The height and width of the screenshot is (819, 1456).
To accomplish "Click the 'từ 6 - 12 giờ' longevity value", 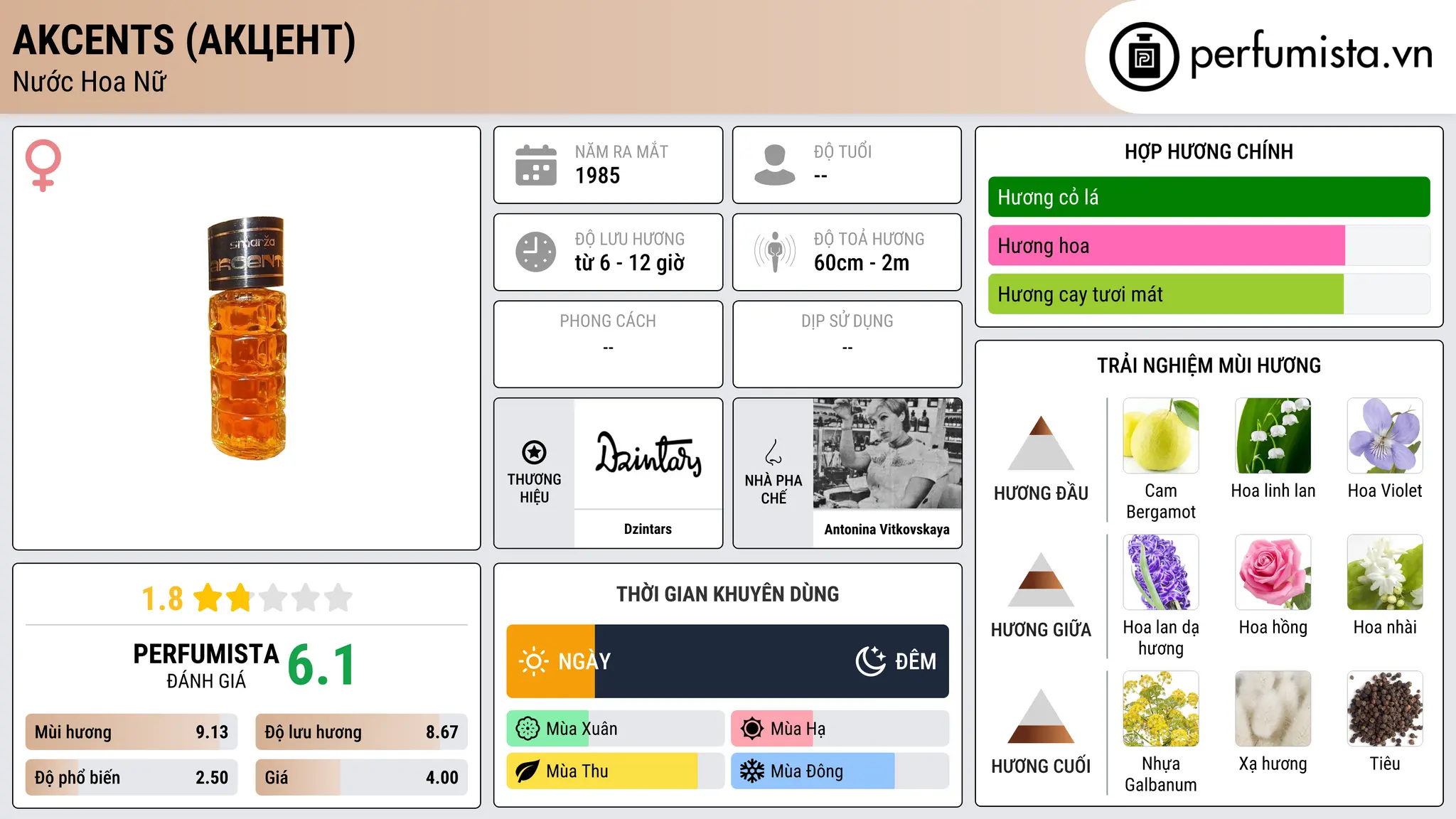I will point(630,262).
